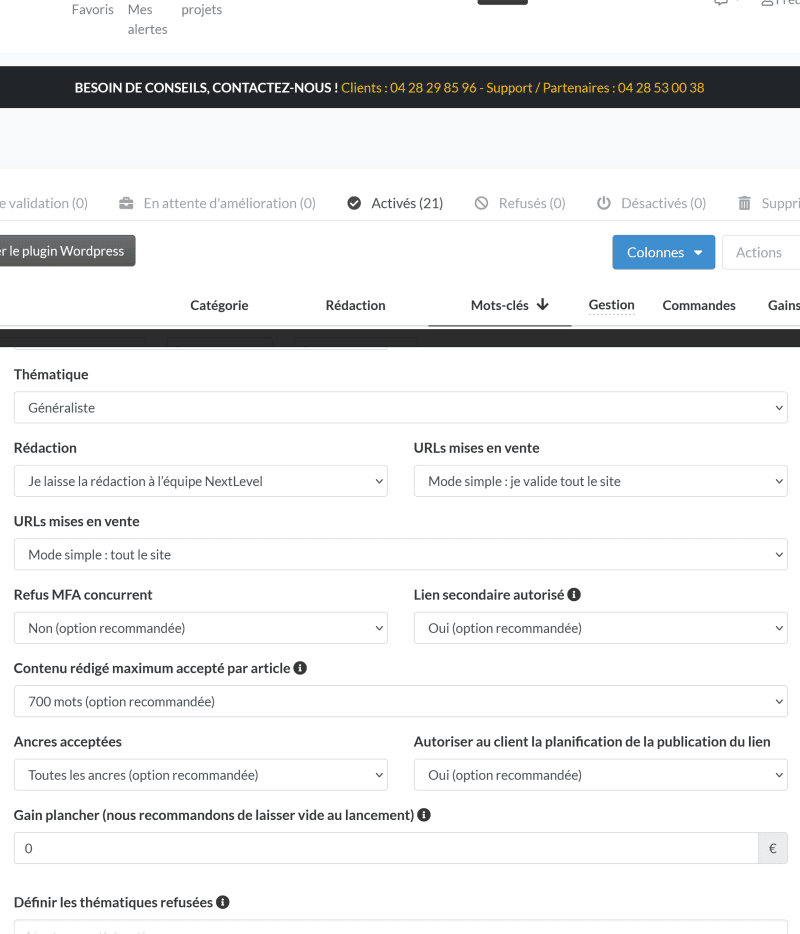Click the Actions button
The width and height of the screenshot is (800, 934).
point(759,252)
